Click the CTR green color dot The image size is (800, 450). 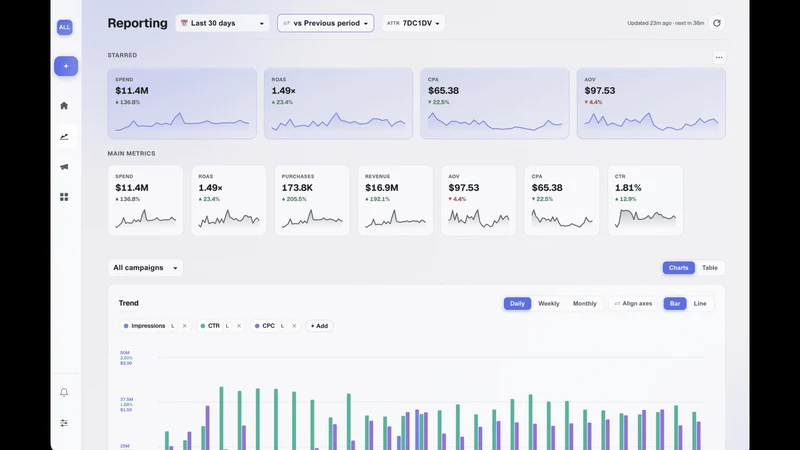(203, 326)
